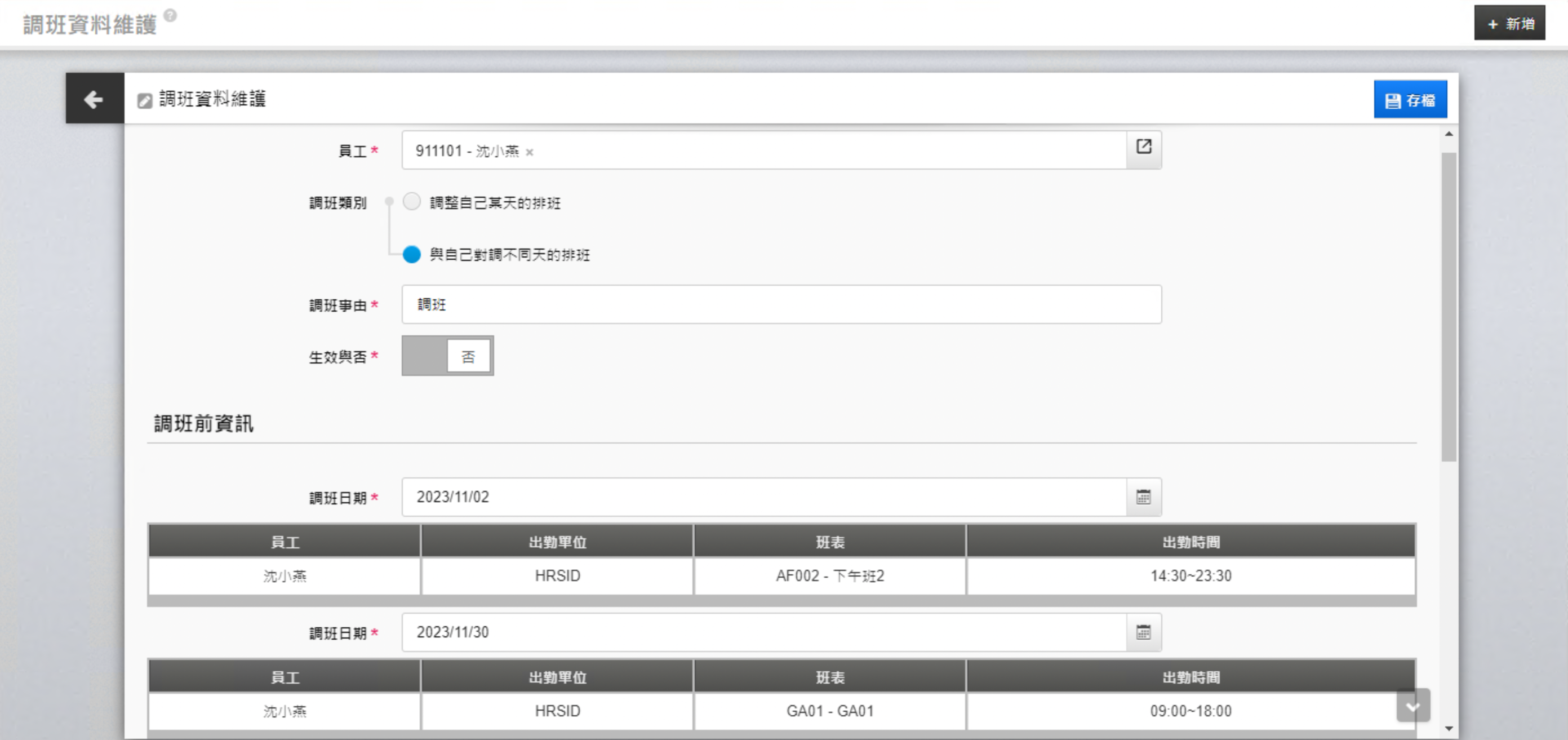Click the scroll-down chevron button

point(1413,706)
